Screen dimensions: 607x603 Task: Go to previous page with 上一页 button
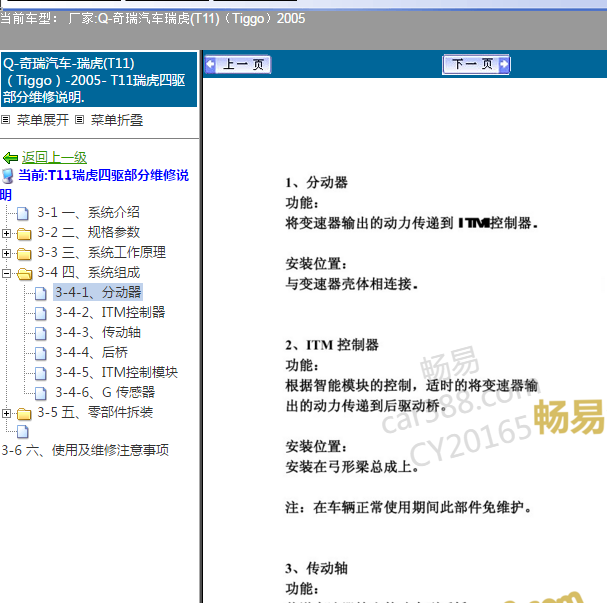(x=238, y=64)
